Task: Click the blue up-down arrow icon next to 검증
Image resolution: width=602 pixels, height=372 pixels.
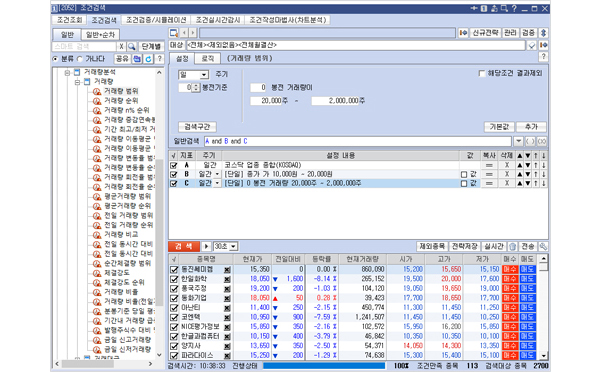Action: 543,33
